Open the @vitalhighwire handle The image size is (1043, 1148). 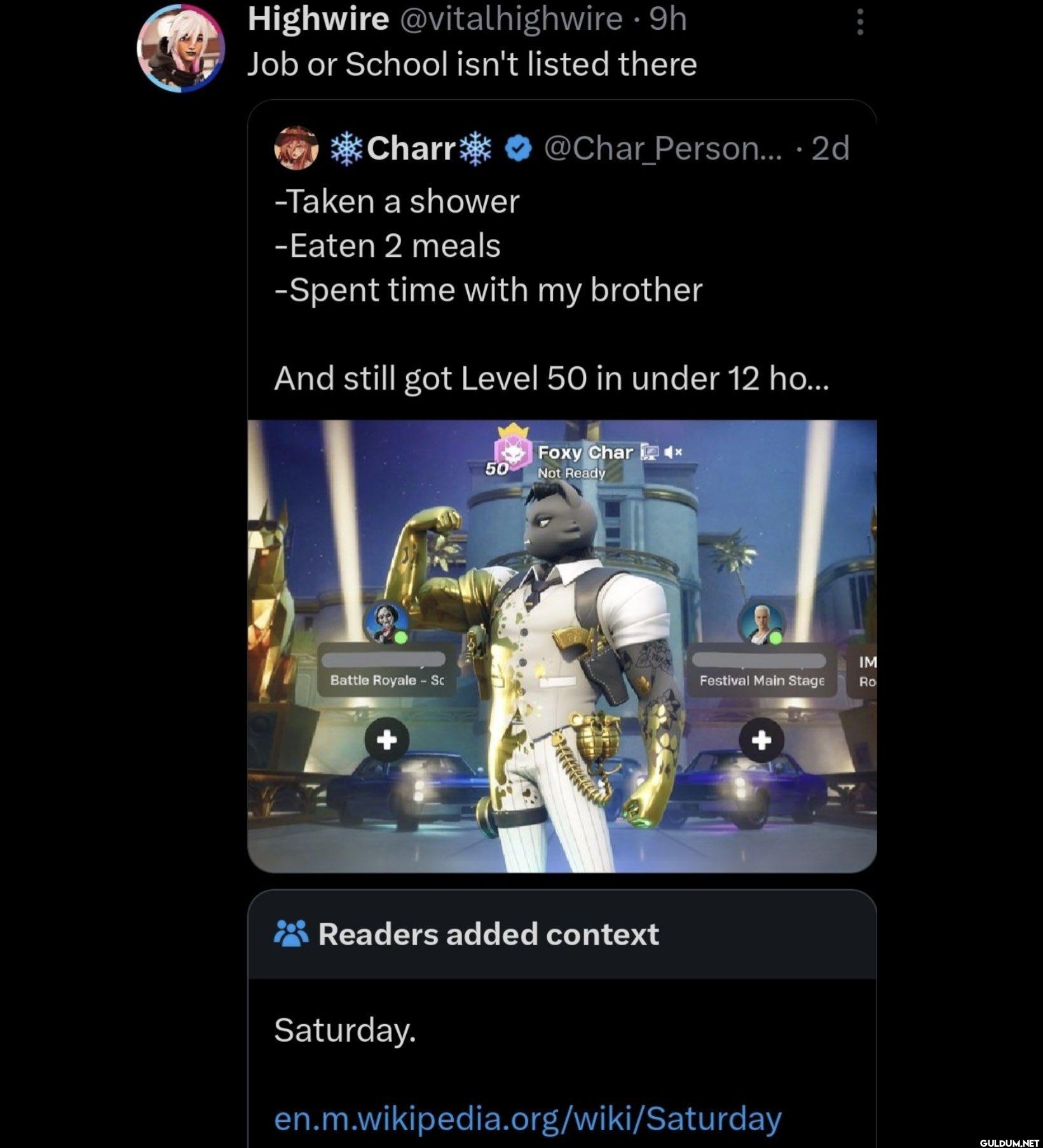pyautogui.click(x=510, y=18)
